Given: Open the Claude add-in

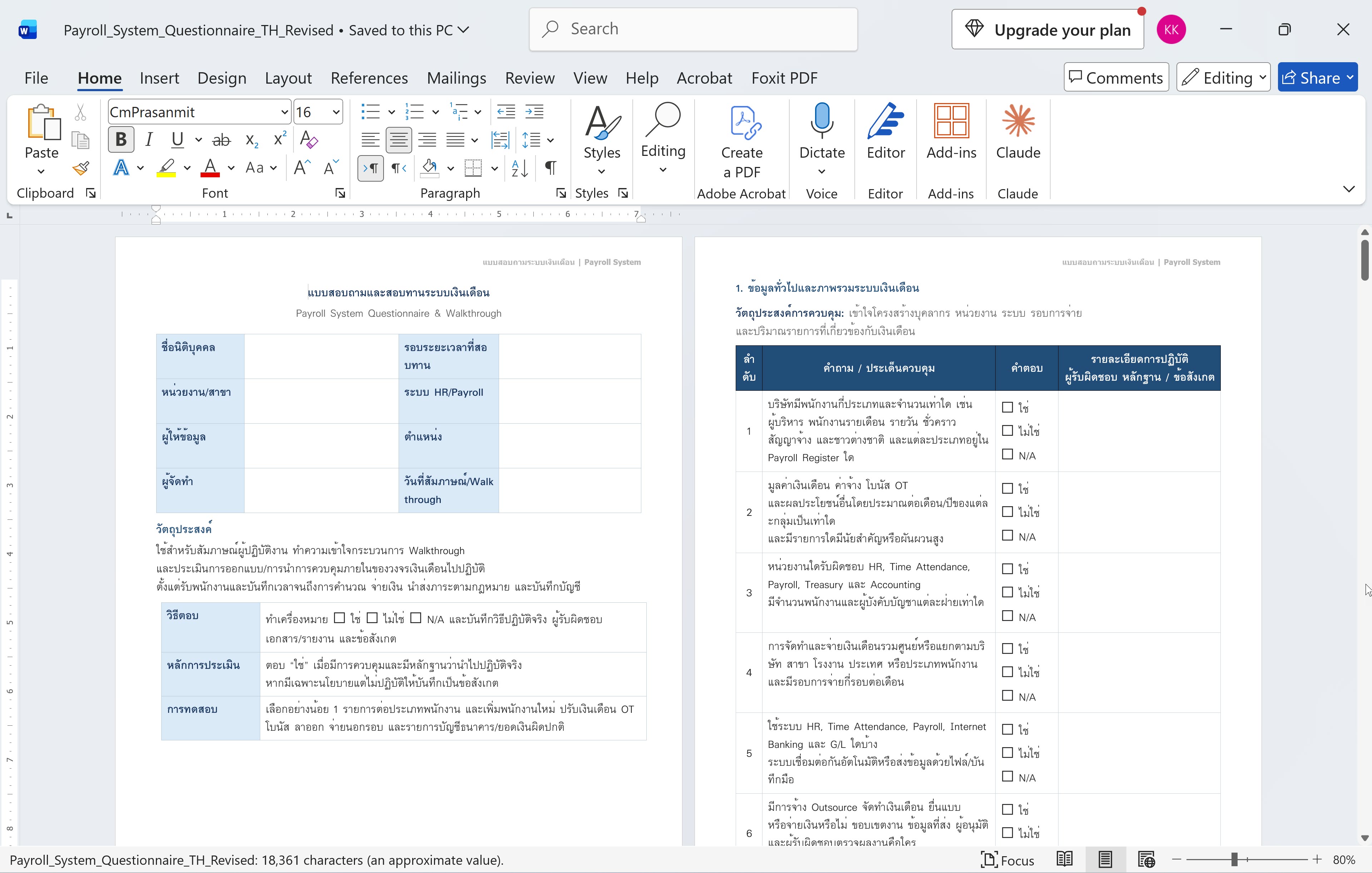Looking at the screenshot, I should [x=1018, y=132].
